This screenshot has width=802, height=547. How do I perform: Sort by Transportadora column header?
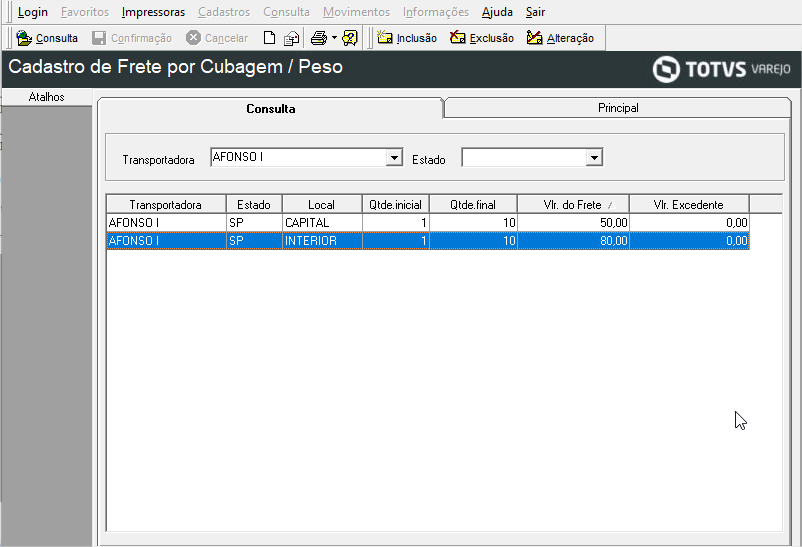[x=166, y=205]
